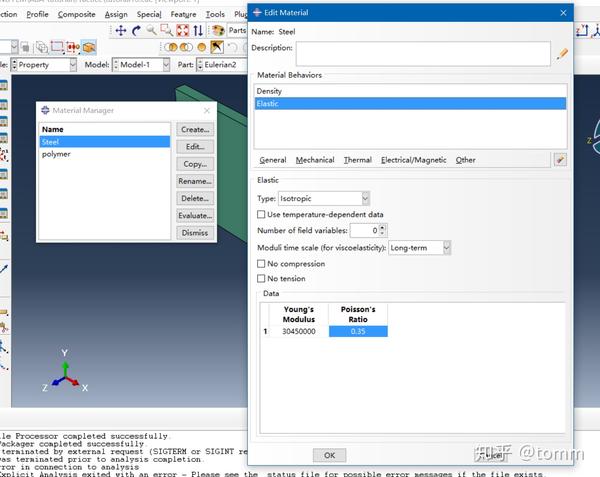Click the arrow-on-tan-square toolbar icon
The height and width of the screenshot is (477, 600).
coord(217,47)
